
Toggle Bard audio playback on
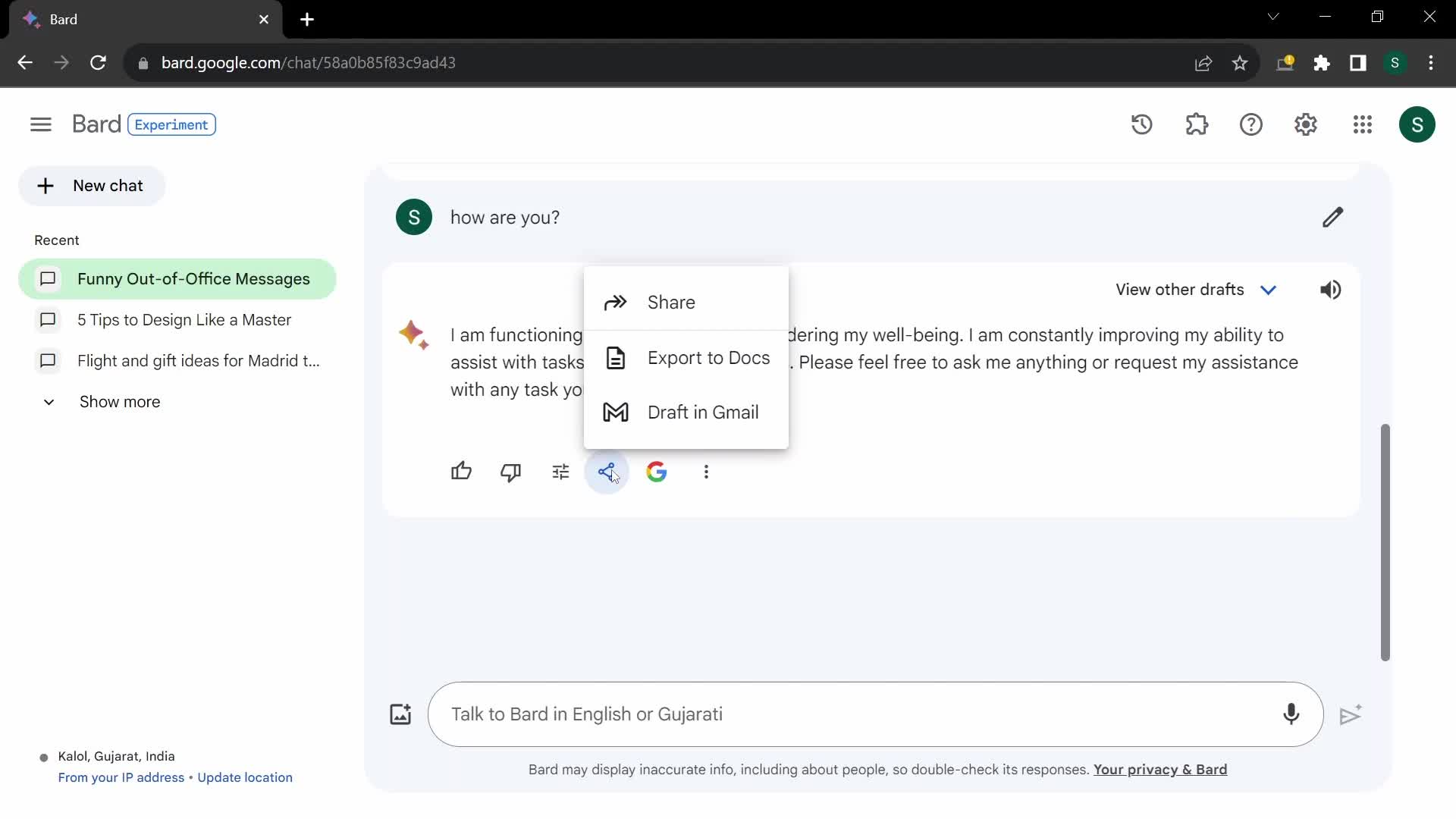1330,290
